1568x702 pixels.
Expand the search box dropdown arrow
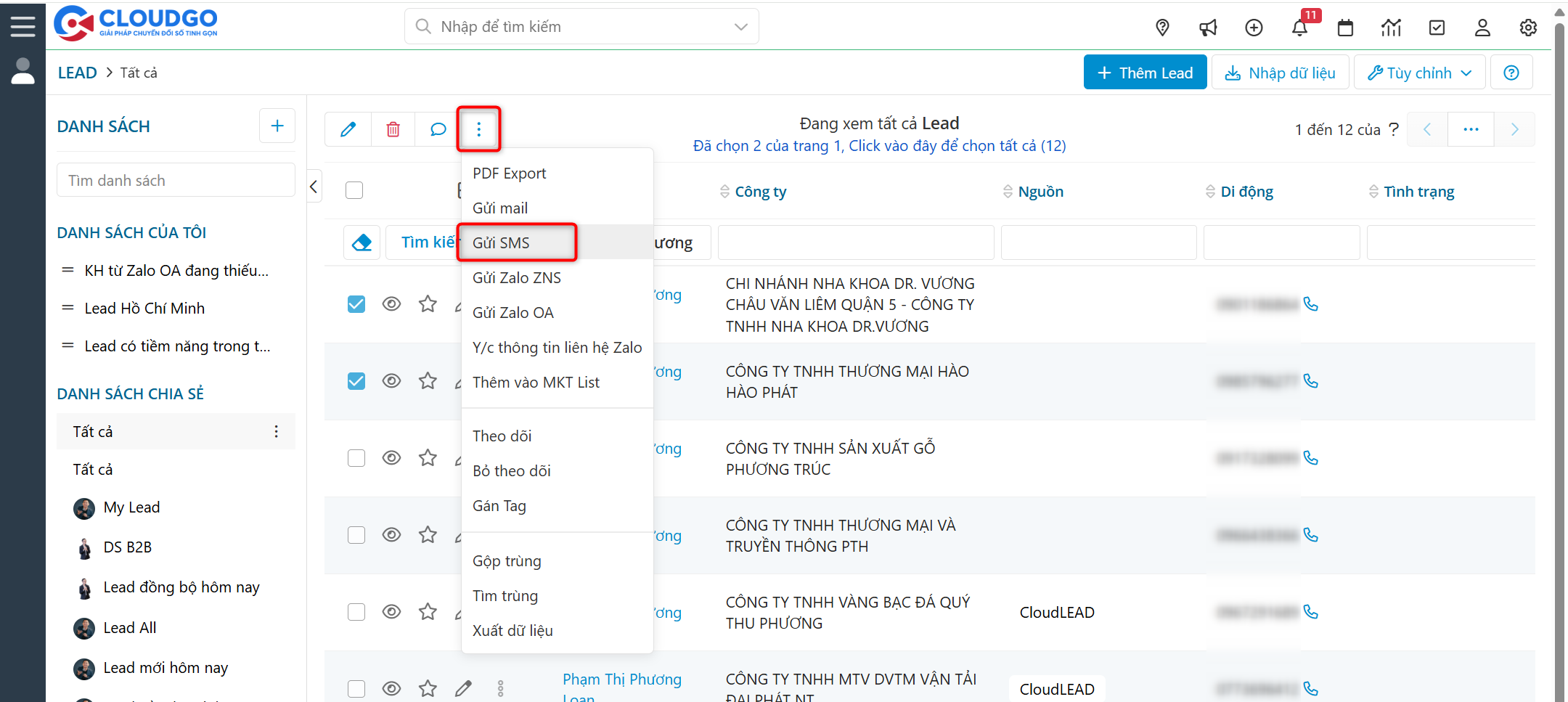[x=740, y=27]
